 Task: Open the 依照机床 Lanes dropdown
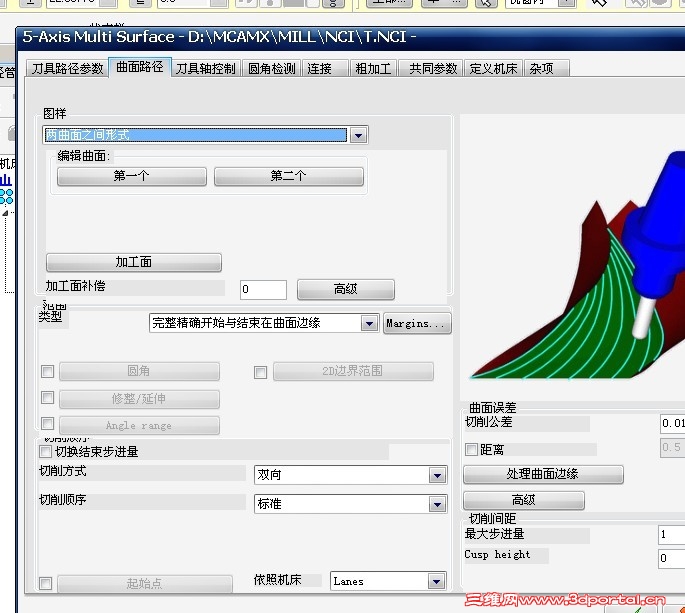point(388,581)
